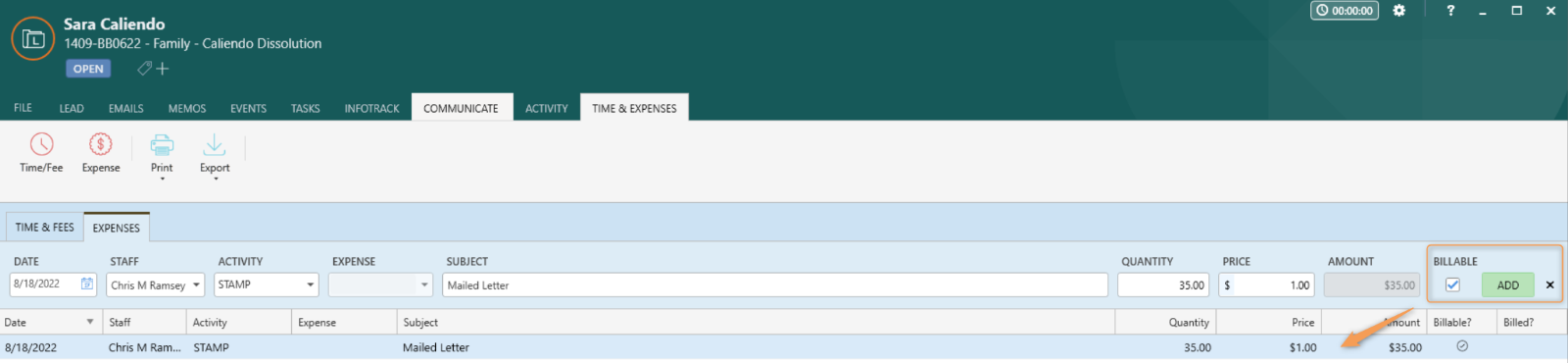This screenshot has width=1568, height=363.
Task: Click the Time/Fee clock icon
Action: click(41, 144)
